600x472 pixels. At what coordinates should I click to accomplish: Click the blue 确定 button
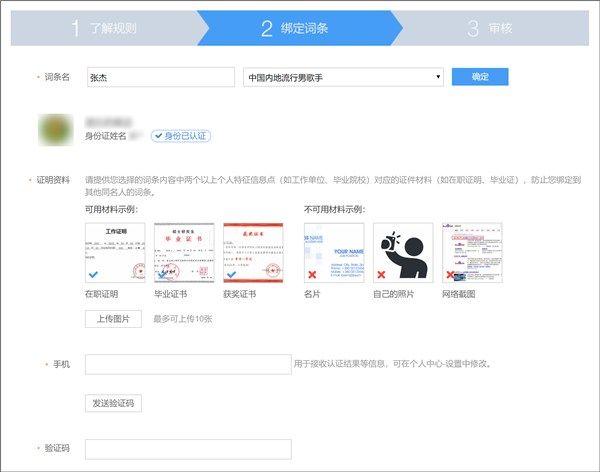click(x=480, y=77)
